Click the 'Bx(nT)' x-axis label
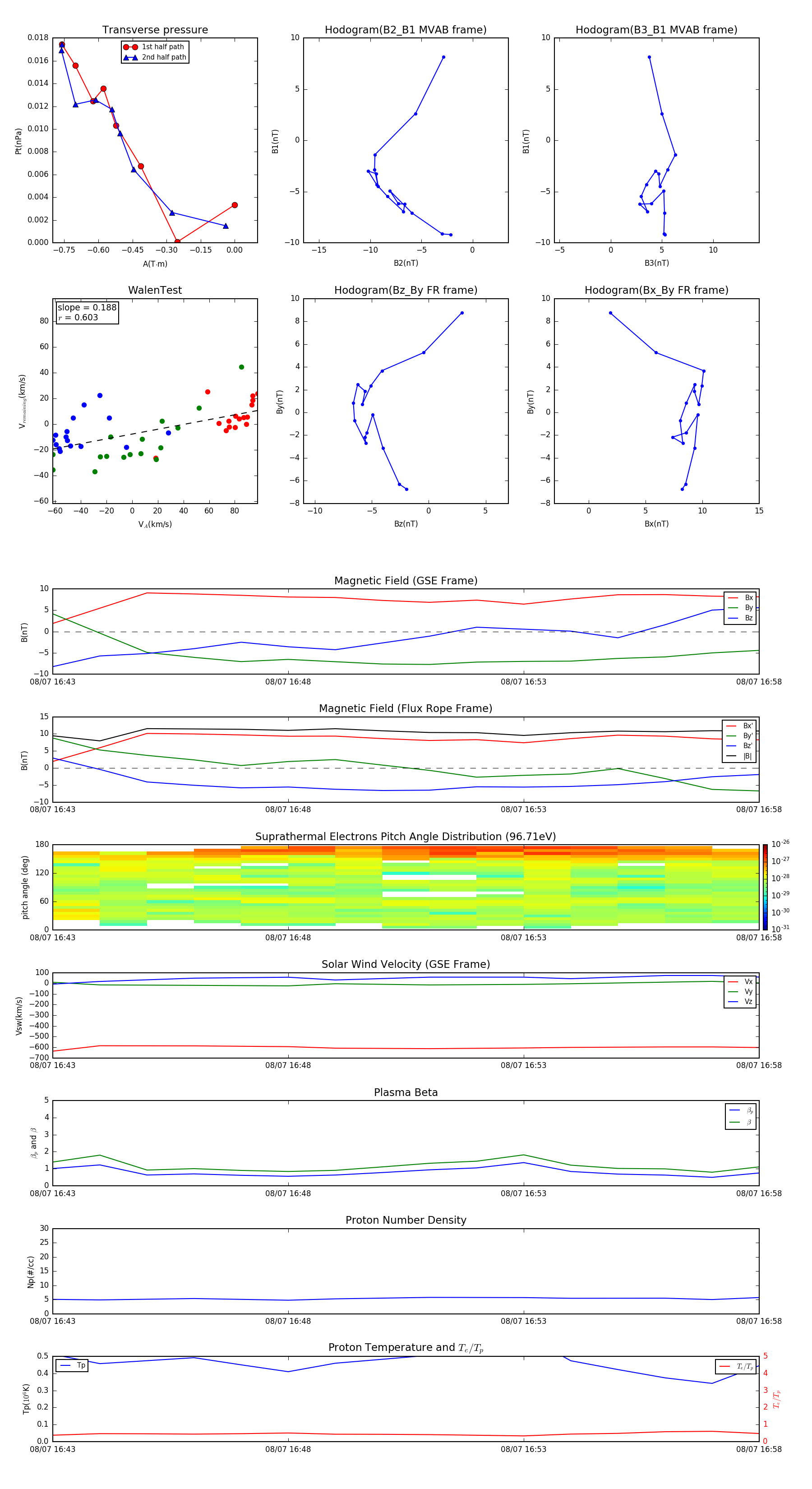 click(656, 524)
